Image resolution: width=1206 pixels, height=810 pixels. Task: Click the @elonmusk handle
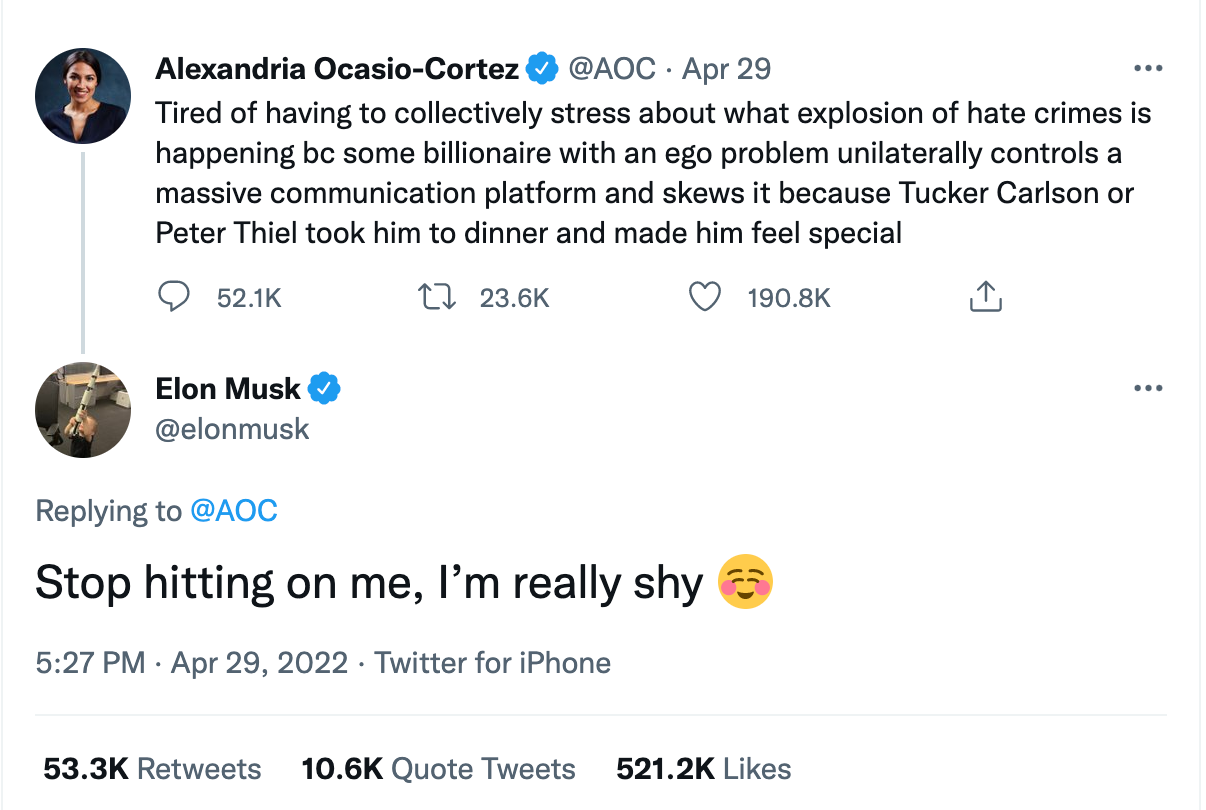pos(232,429)
